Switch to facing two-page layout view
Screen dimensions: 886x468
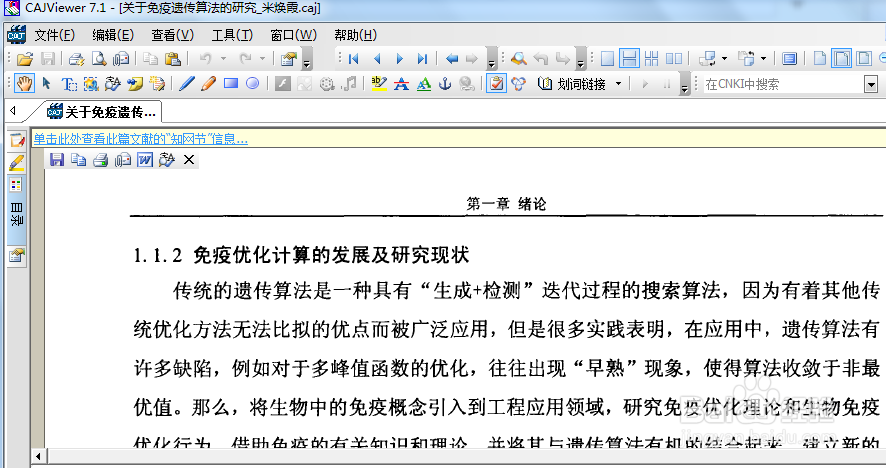pyautogui.click(x=674, y=59)
